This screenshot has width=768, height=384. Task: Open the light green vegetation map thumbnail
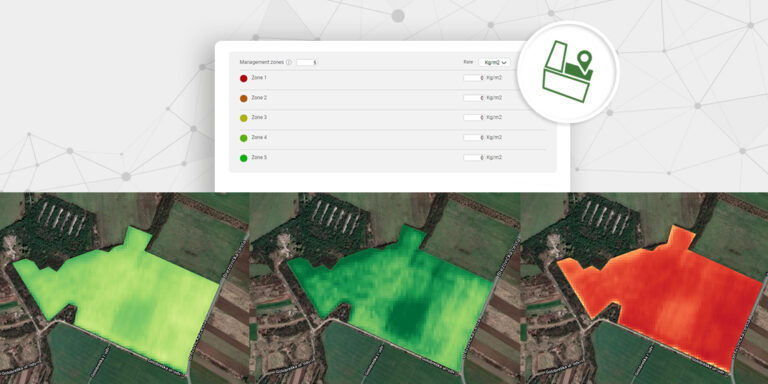(x=124, y=288)
